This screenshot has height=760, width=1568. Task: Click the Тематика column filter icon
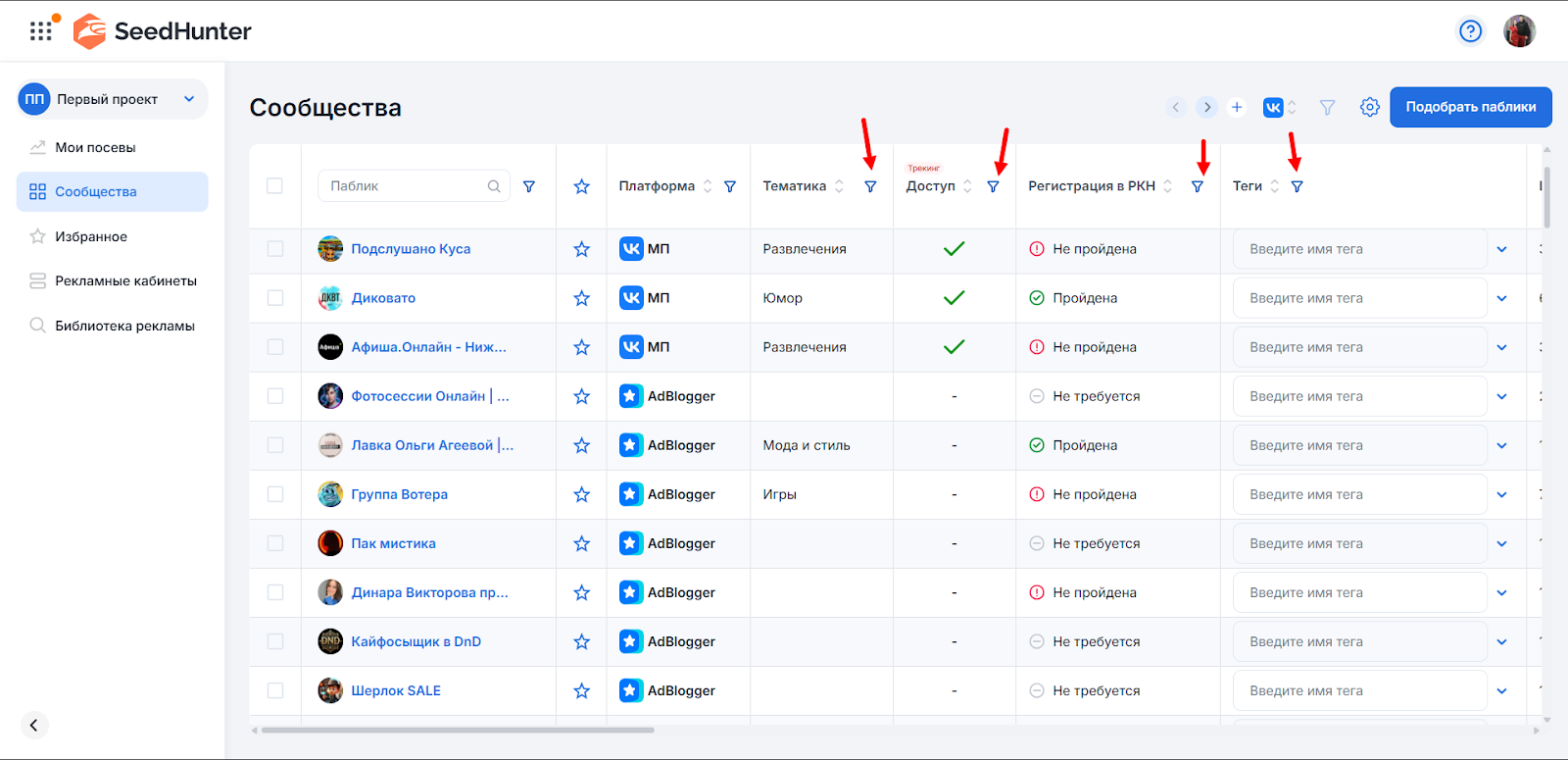pyautogui.click(x=870, y=186)
